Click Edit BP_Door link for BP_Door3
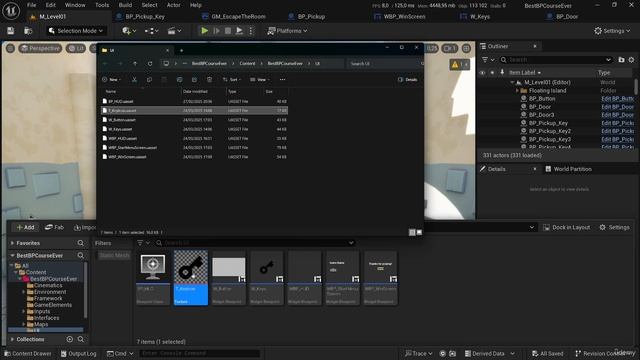Screen dimensions: 640x360 (617, 115)
